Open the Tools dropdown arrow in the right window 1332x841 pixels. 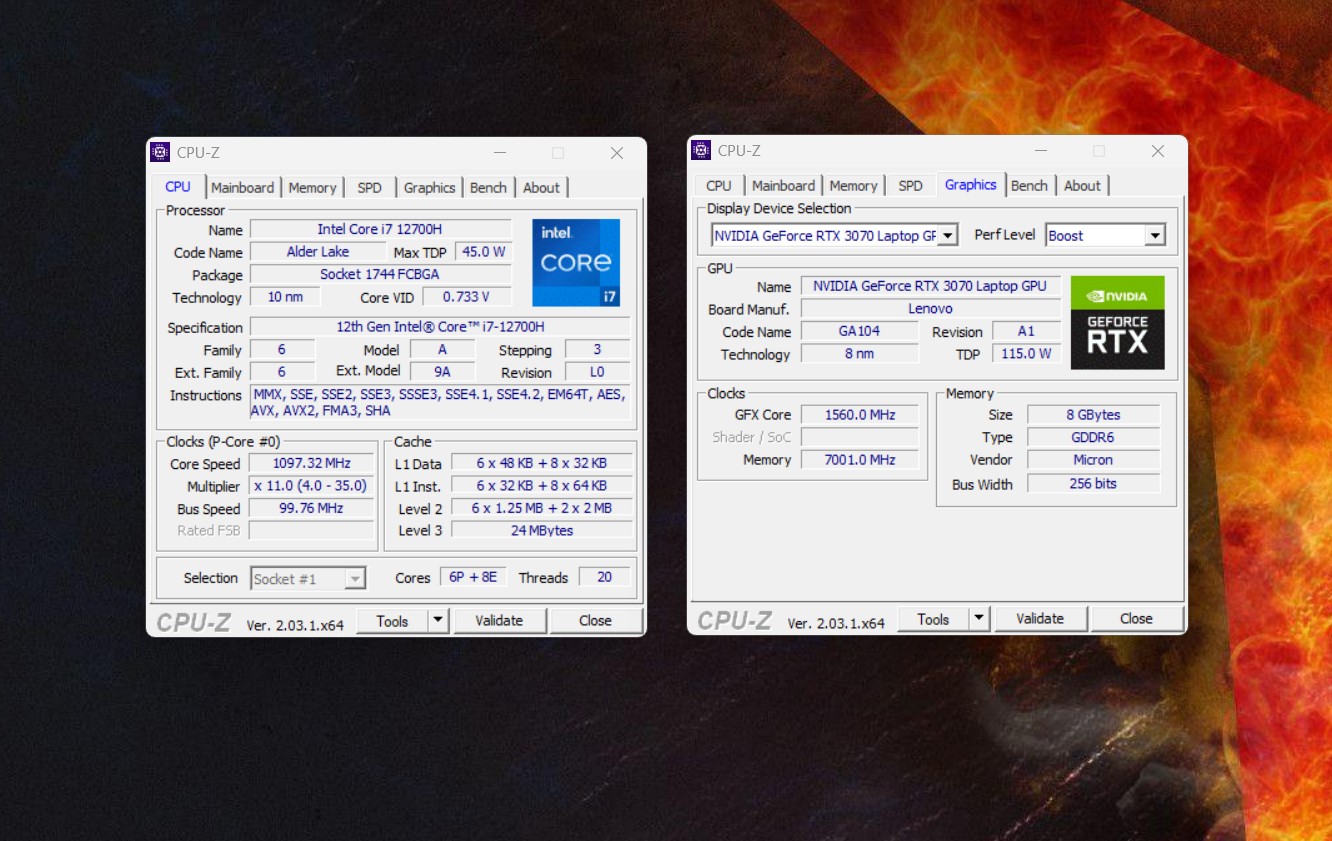[x=979, y=619]
